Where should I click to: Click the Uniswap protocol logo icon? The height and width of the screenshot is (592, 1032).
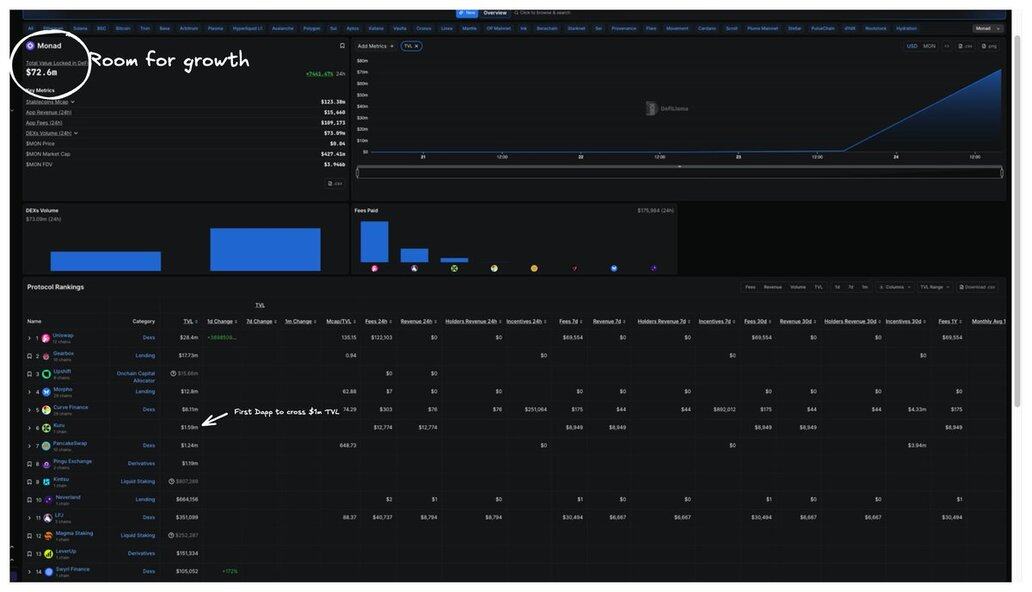pyautogui.click(x=46, y=338)
